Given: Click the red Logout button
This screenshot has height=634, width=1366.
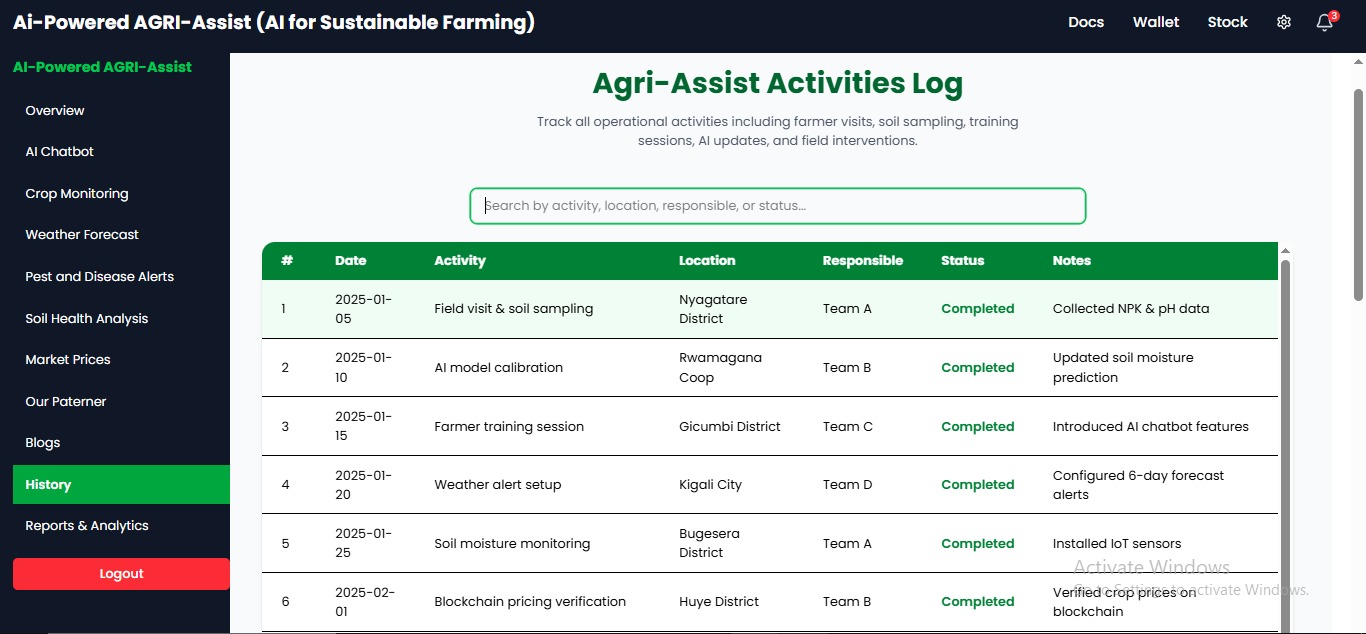Looking at the screenshot, I should pos(121,574).
